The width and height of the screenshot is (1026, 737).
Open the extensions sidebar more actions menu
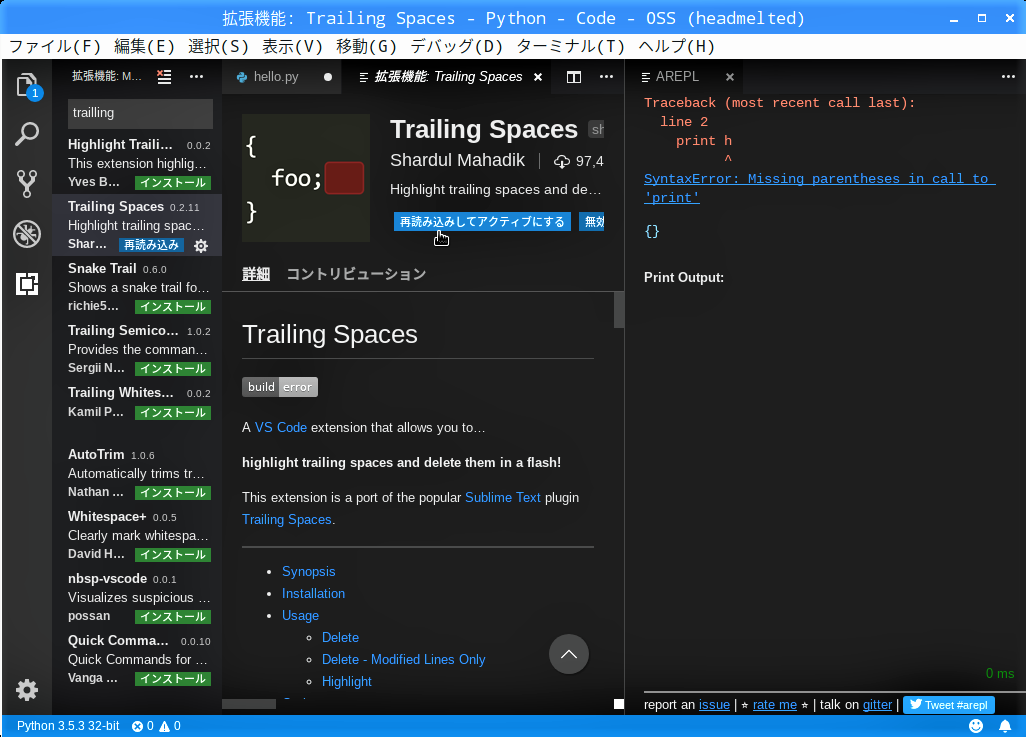point(196,77)
